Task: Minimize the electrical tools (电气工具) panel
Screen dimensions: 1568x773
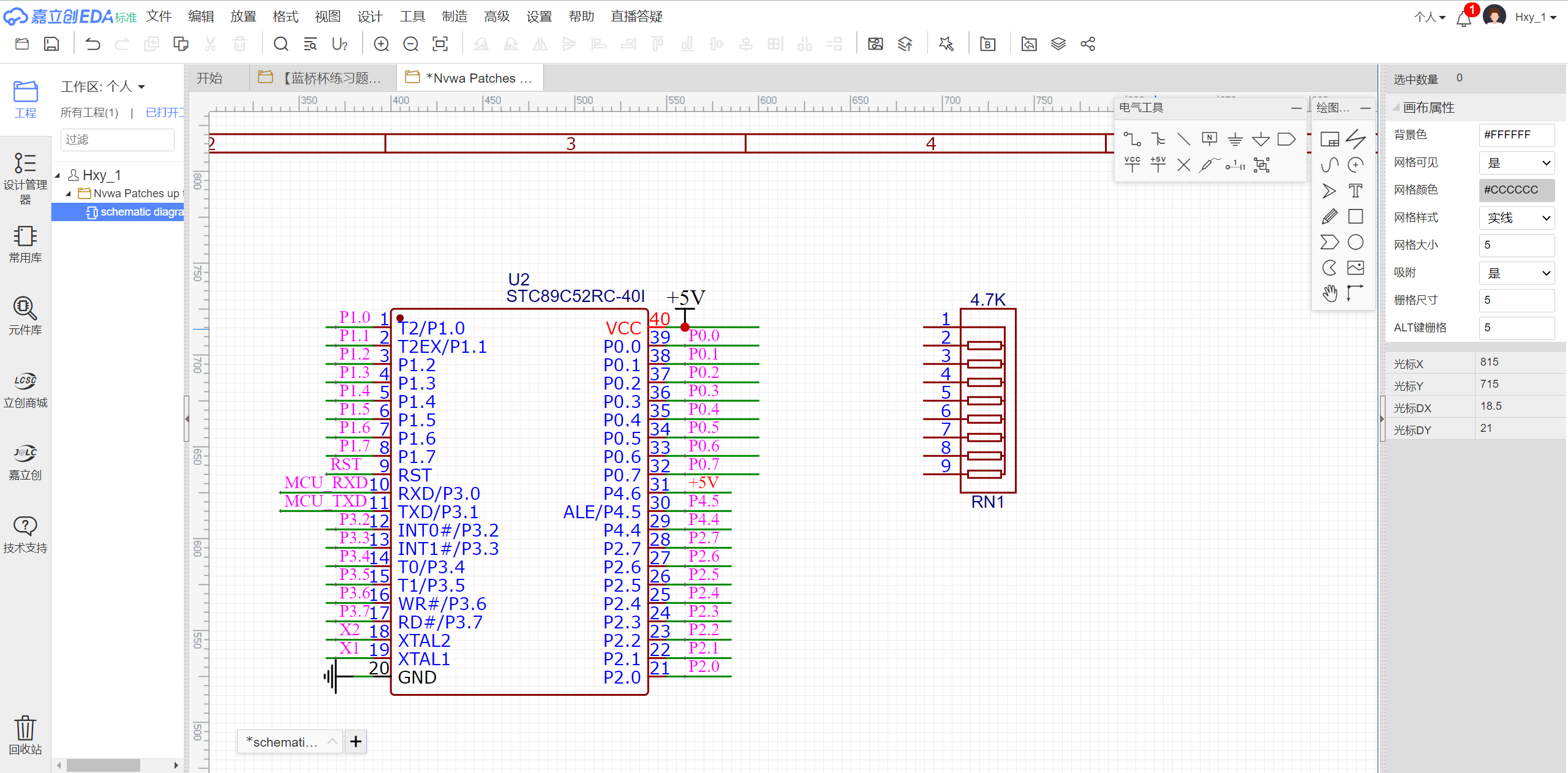Action: (x=1296, y=108)
